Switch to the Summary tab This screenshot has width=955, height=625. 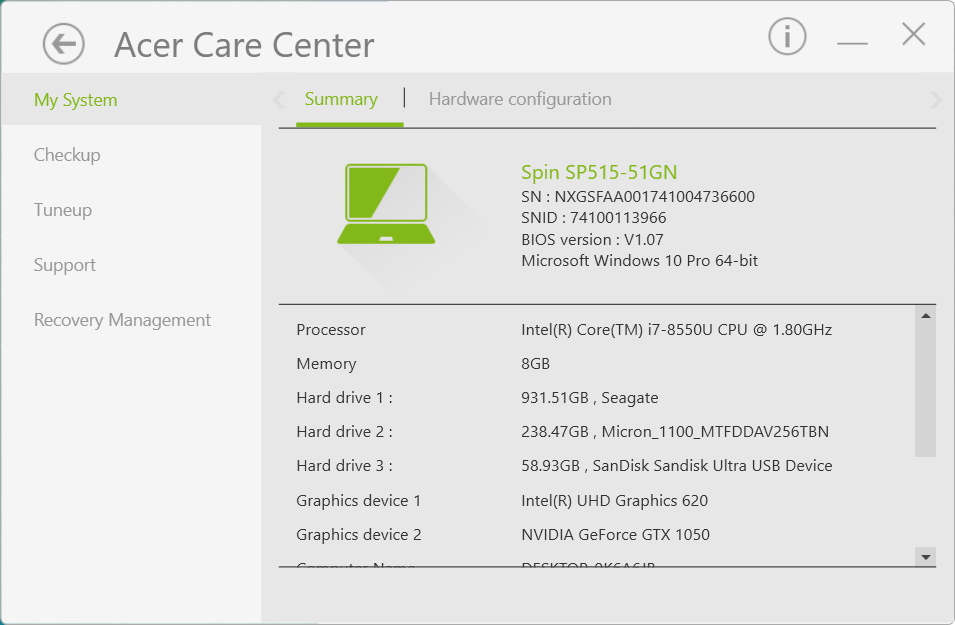pyautogui.click(x=341, y=99)
